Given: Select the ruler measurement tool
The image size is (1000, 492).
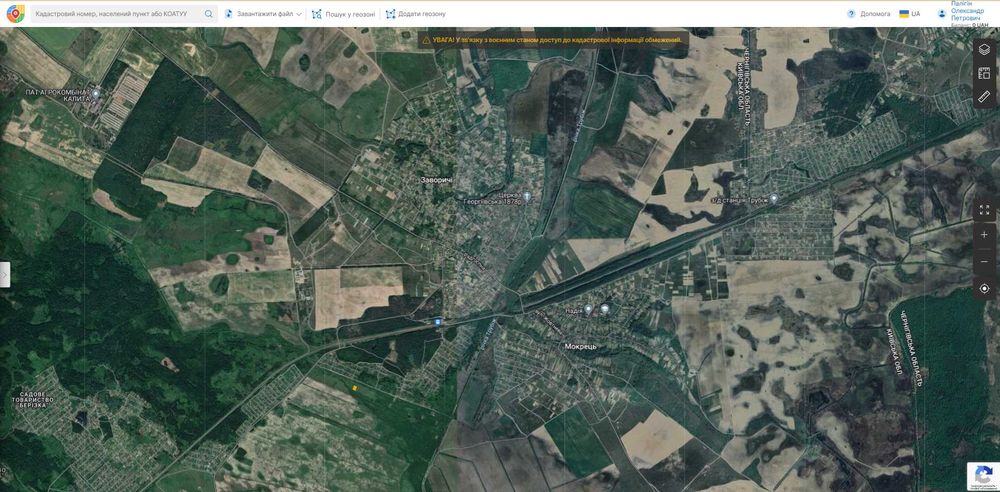Looking at the screenshot, I should click(x=984, y=96).
